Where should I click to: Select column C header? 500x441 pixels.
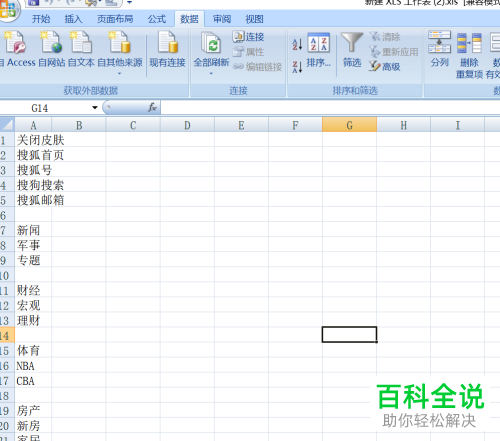click(x=133, y=125)
